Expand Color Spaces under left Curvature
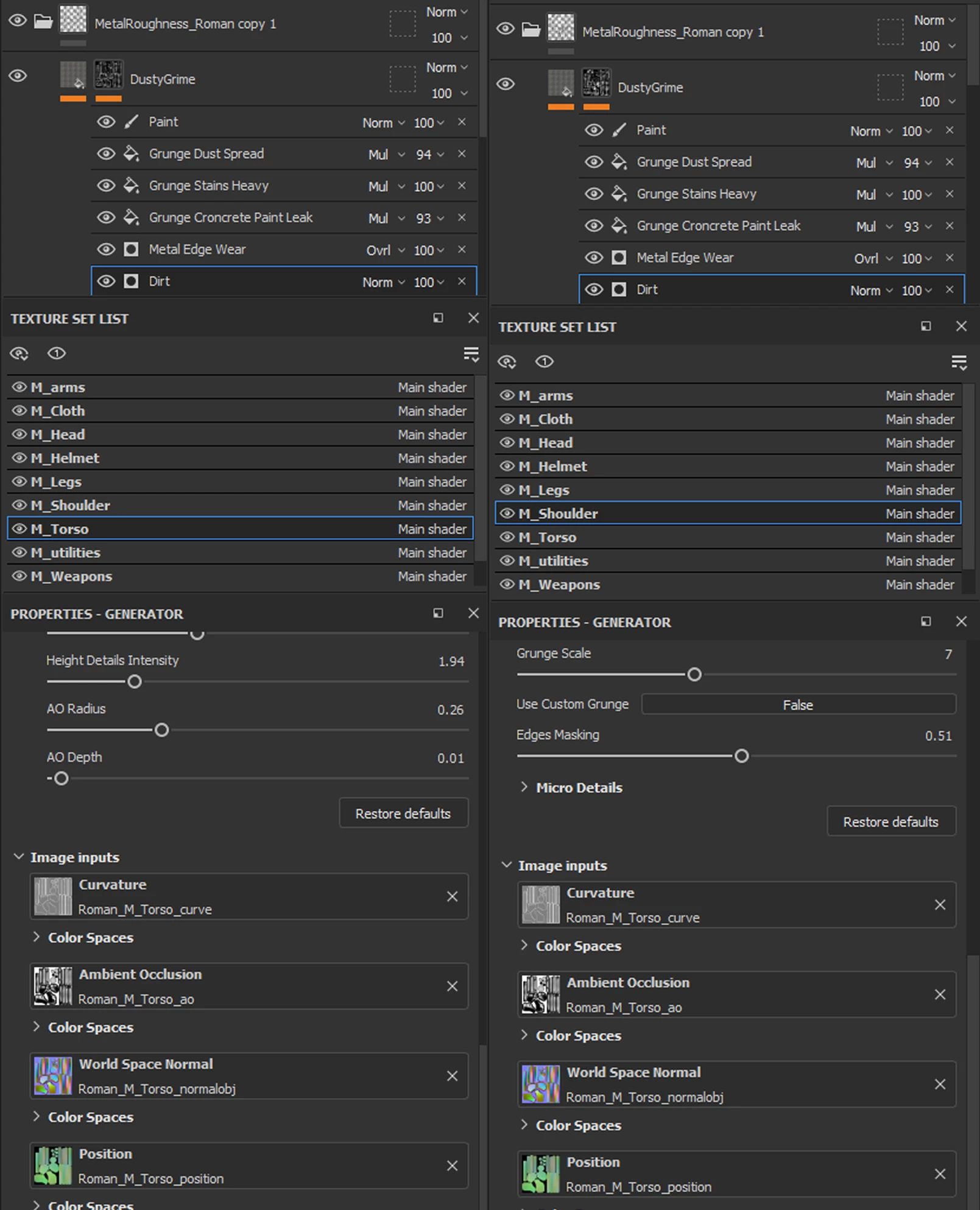The image size is (980, 1210). [x=37, y=937]
